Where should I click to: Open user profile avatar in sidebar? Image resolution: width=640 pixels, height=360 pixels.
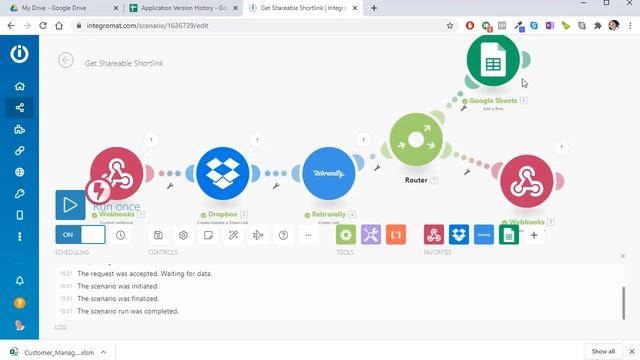coord(20,325)
